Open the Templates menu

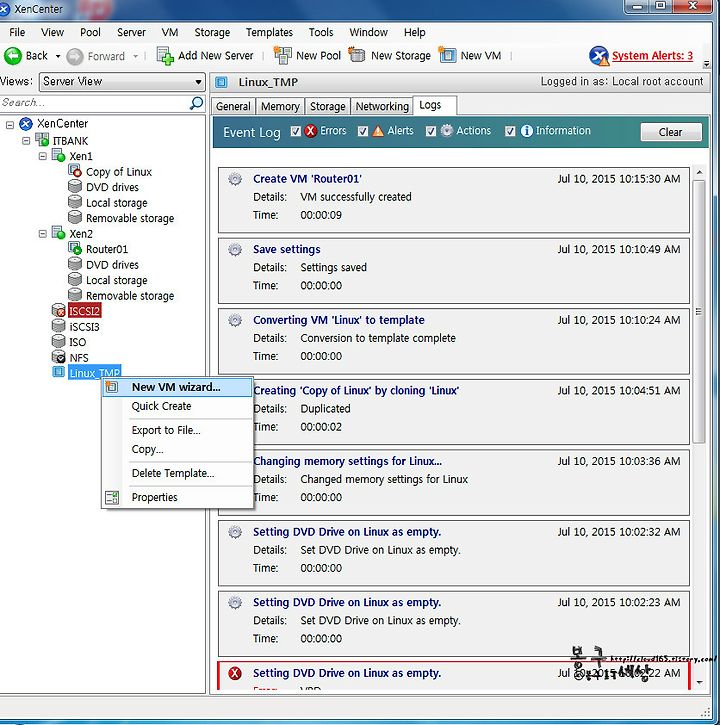coord(269,32)
